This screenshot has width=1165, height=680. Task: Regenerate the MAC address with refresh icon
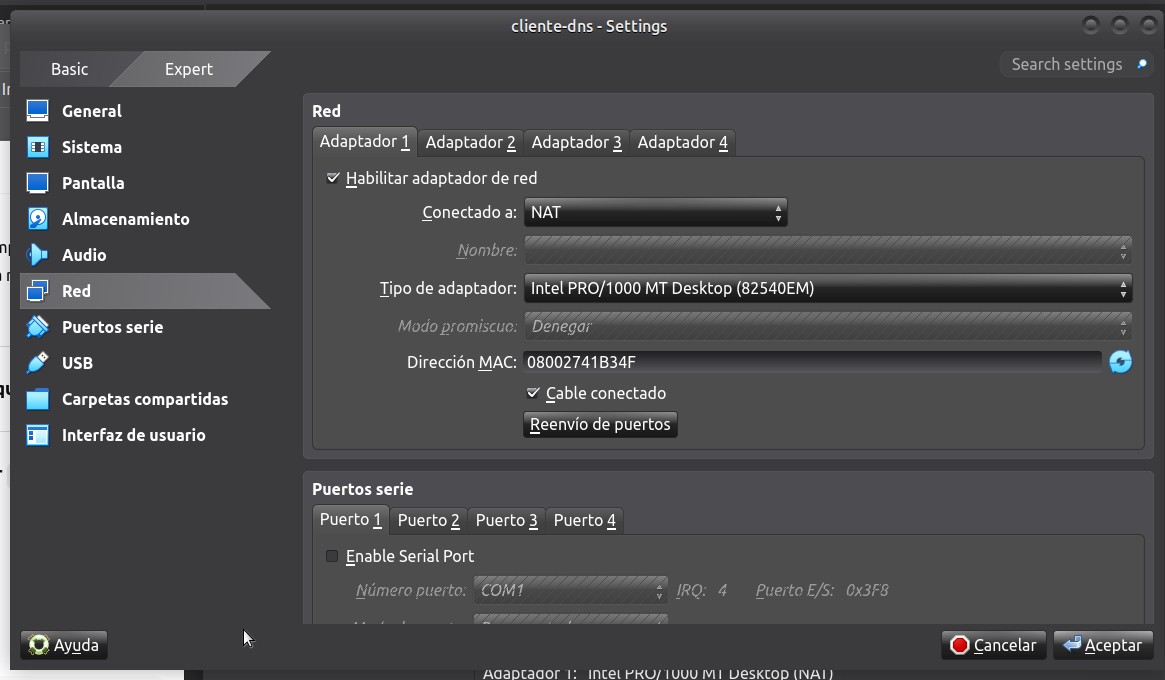tap(1120, 362)
